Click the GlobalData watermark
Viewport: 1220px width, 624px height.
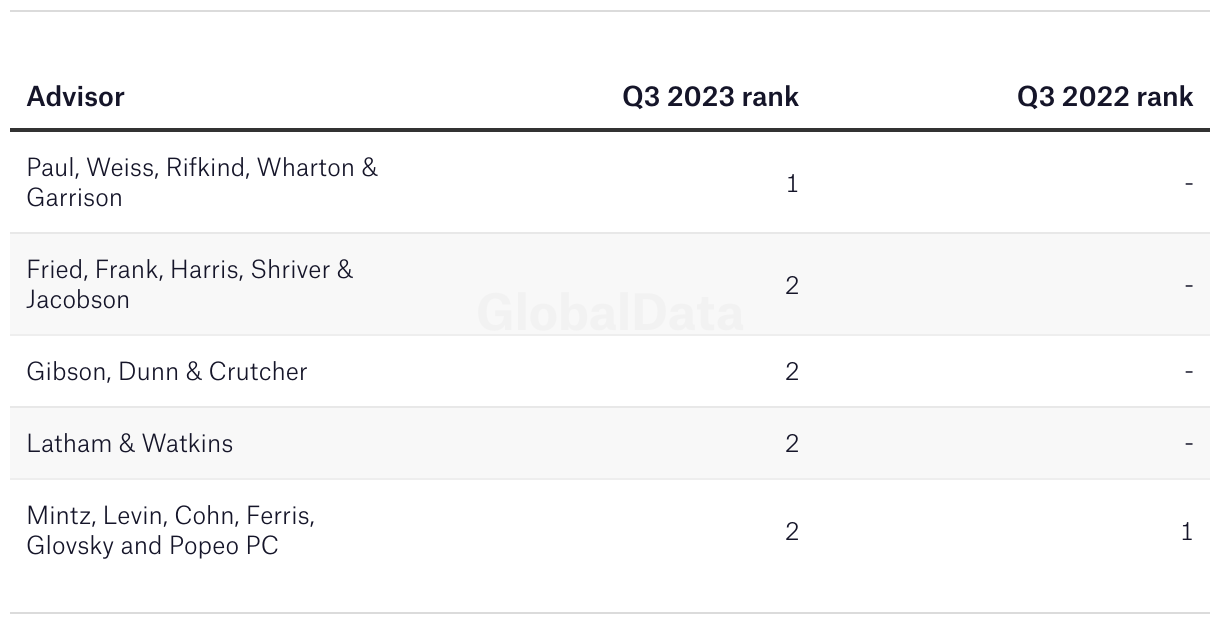(x=610, y=313)
